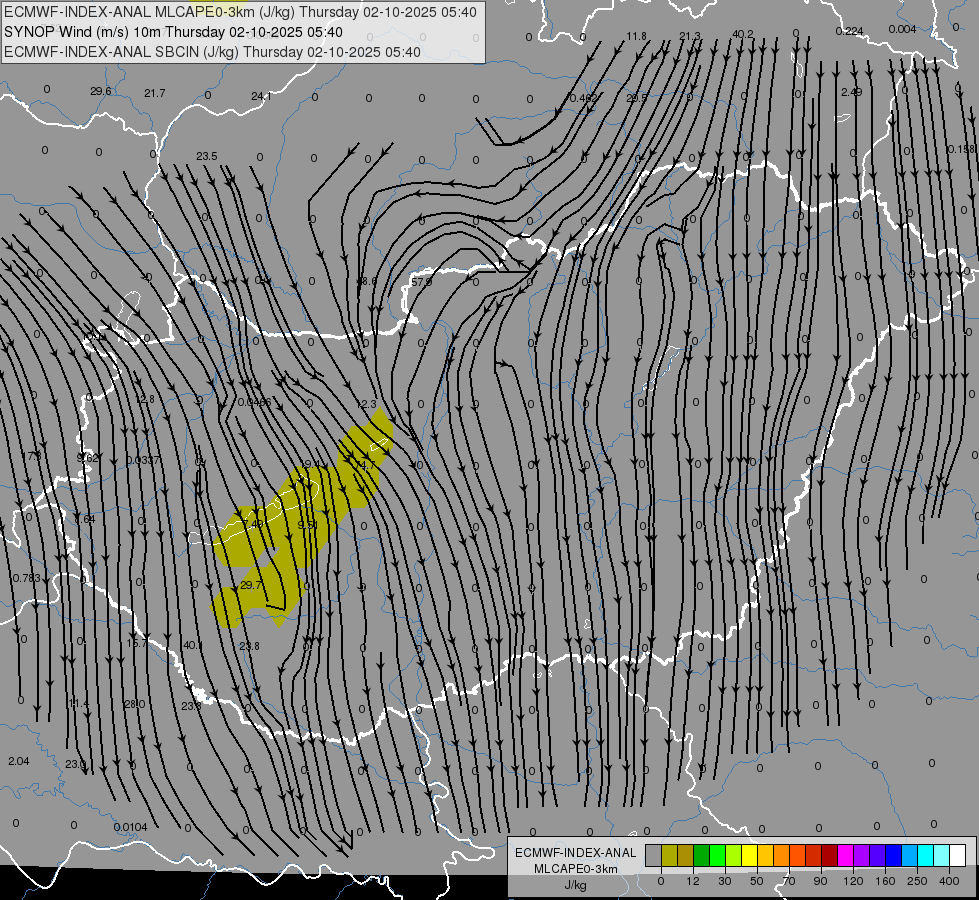The width and height of the screenshot is (979, 900).
Task: Click the map value 11.4
Action: (79, 704)
